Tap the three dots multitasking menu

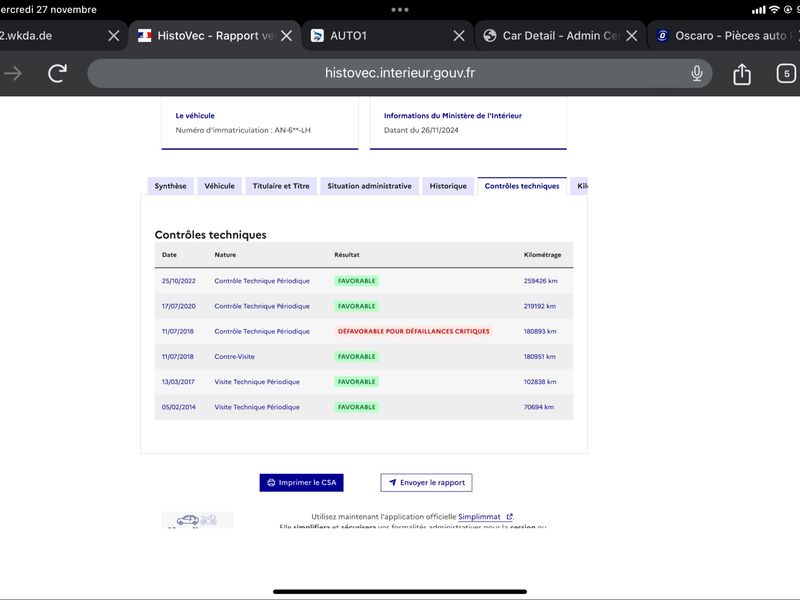[x=399, y=10]
